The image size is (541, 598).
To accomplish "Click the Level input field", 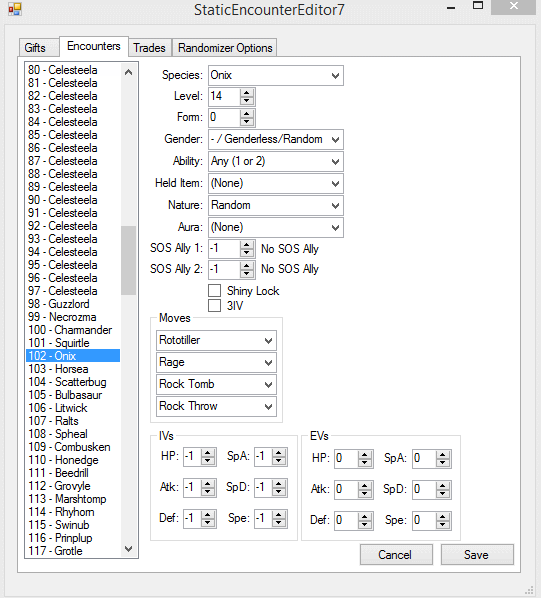I will 224,96.
